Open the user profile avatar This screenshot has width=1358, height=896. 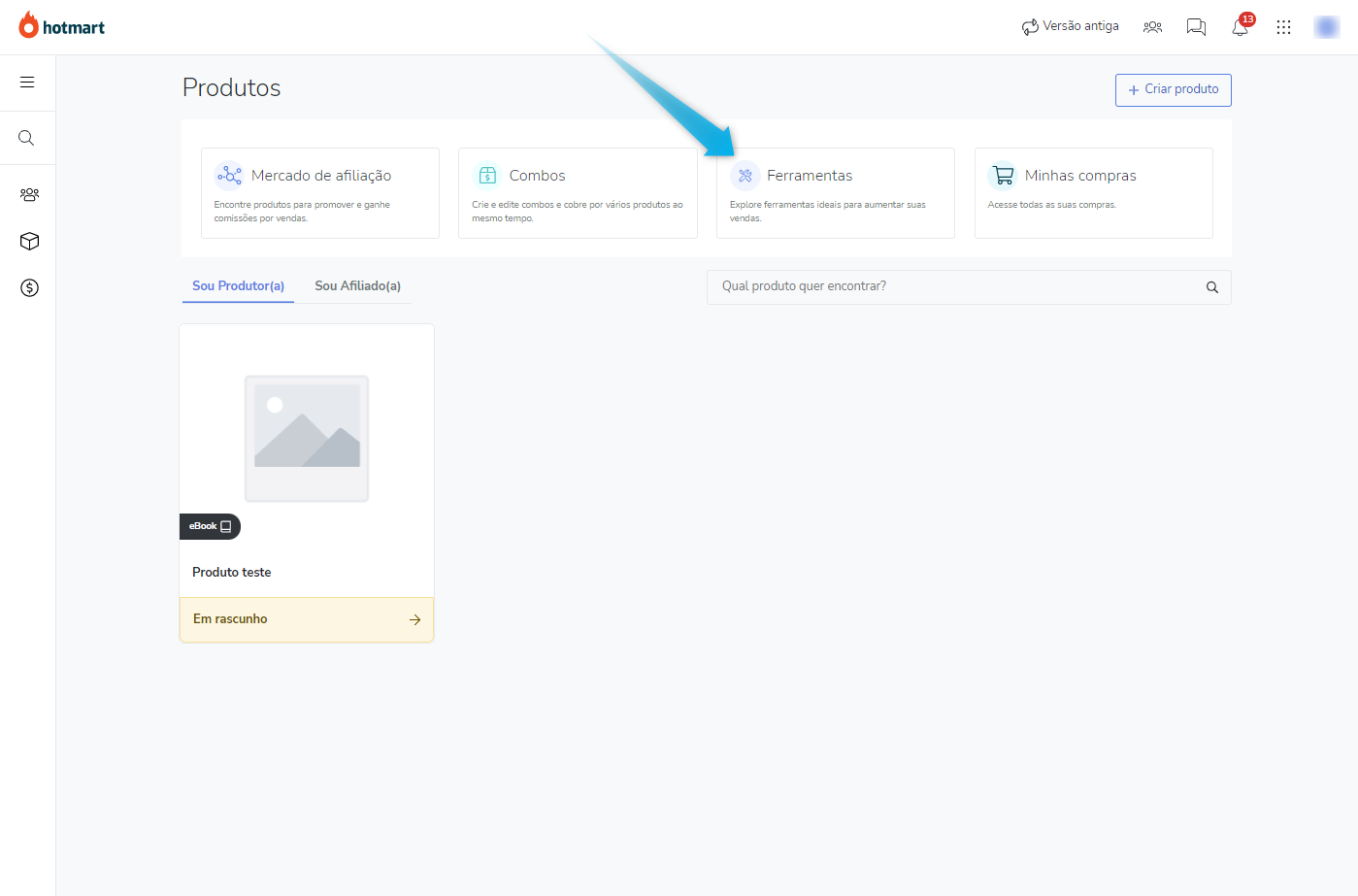click(x=1326, y=27)
